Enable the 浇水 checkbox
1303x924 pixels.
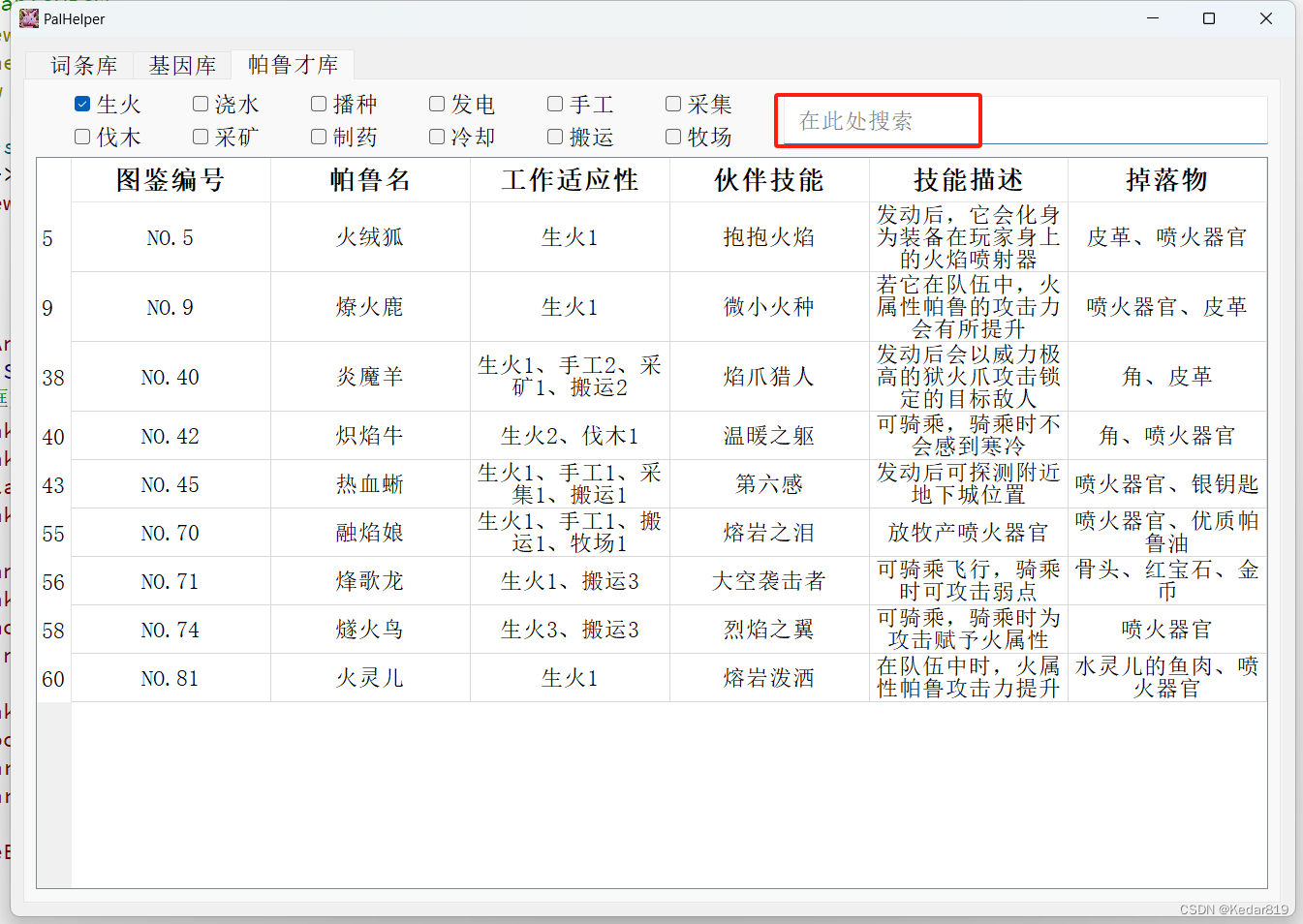tap(201, 104)
